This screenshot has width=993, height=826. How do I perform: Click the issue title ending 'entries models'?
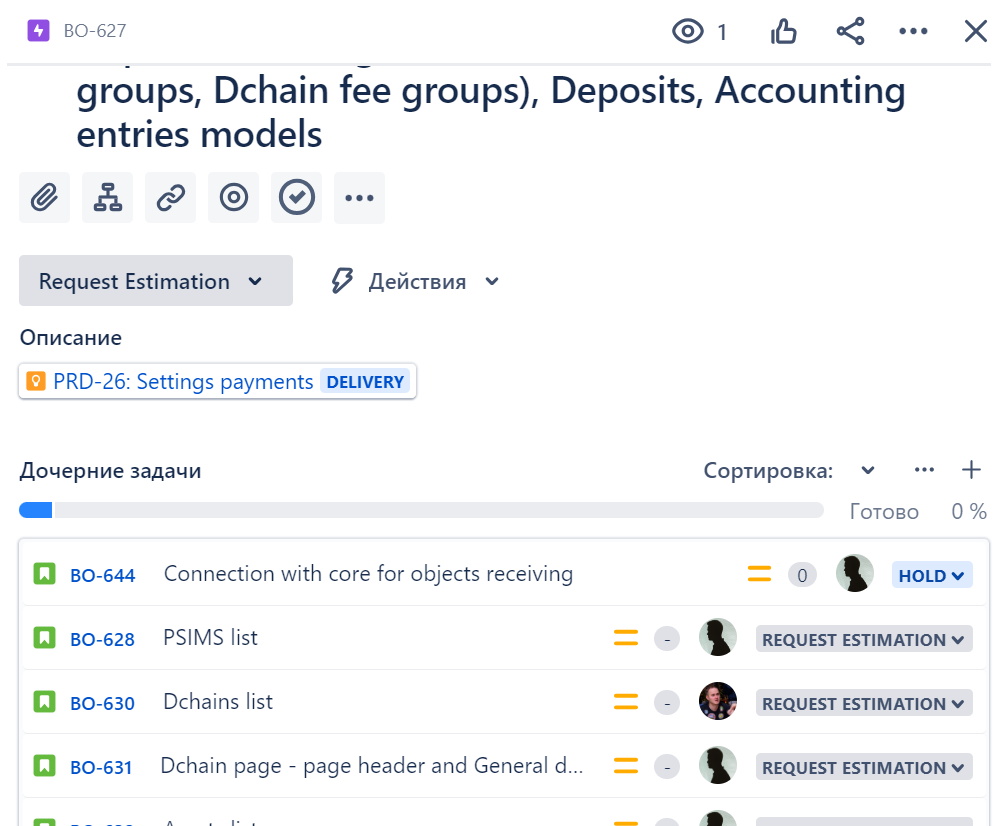pos(491,112)
